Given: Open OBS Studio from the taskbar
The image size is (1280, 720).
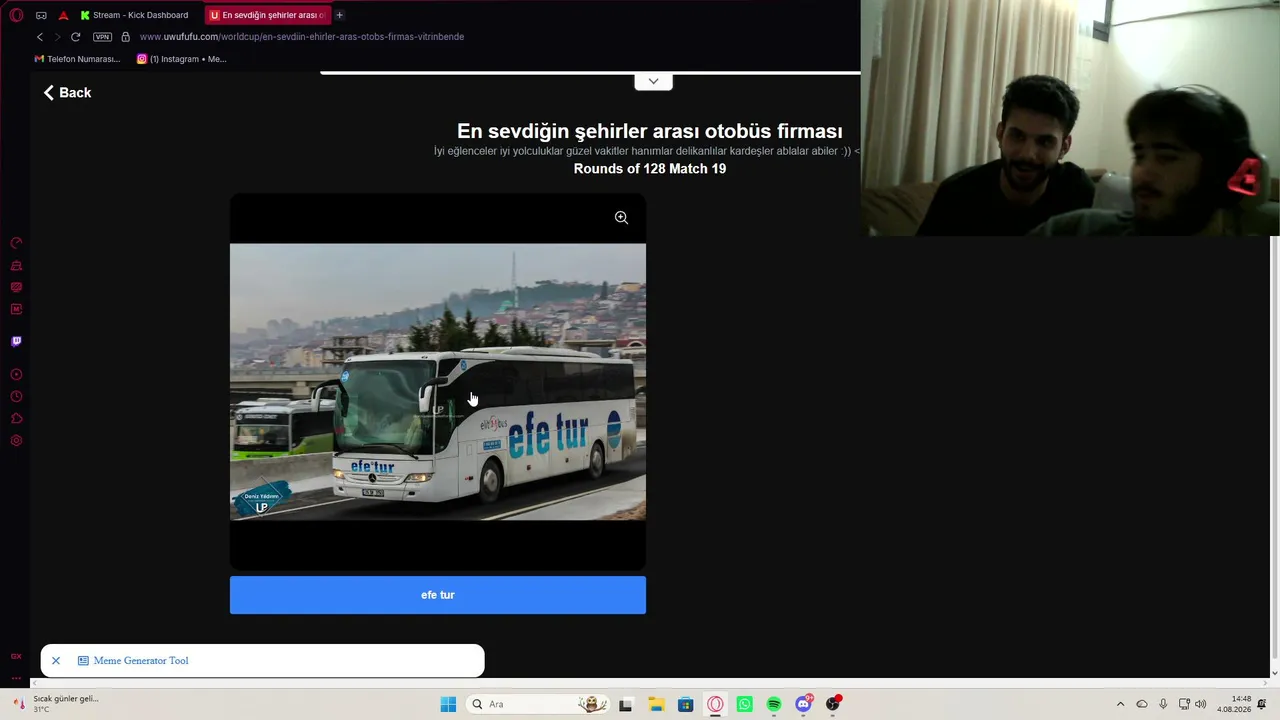Looking at the screenshot, I should click(x=833, y=704).
